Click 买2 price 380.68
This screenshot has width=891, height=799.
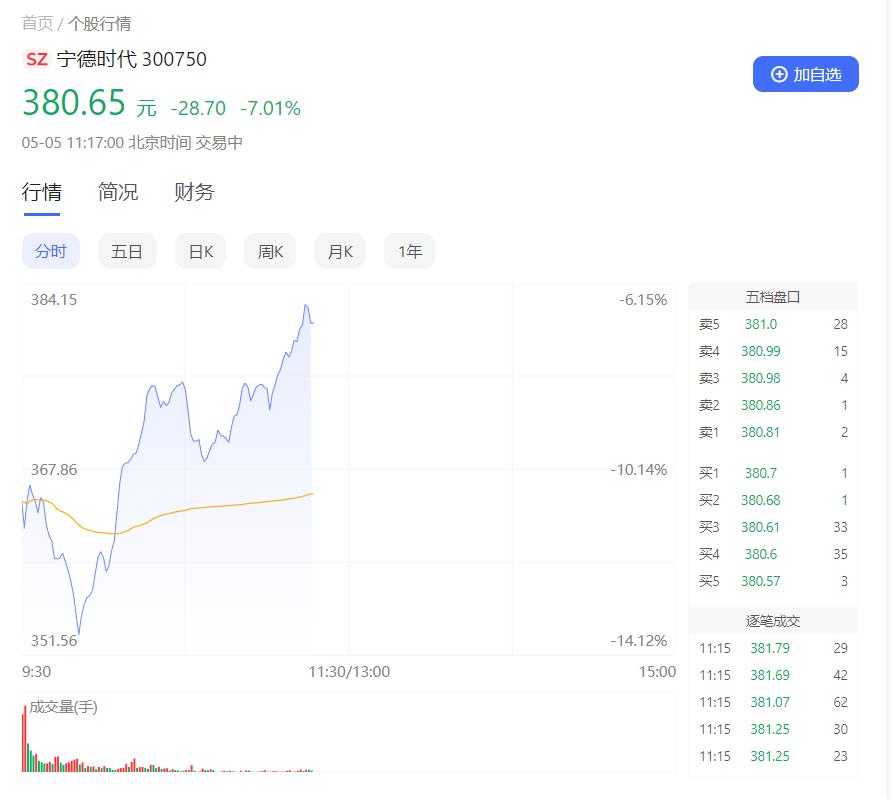(761, 500)
